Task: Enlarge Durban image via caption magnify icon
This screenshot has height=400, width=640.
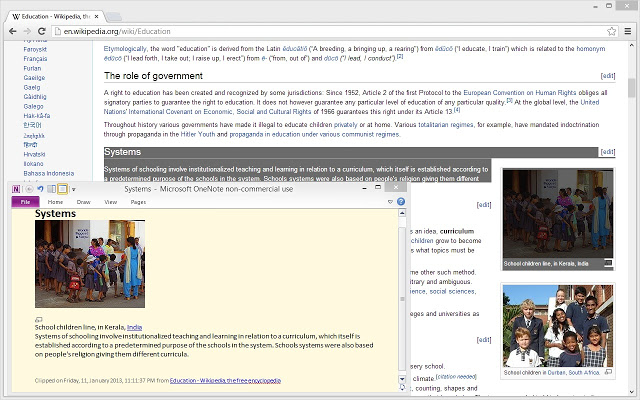Action: tap(608, 372)
